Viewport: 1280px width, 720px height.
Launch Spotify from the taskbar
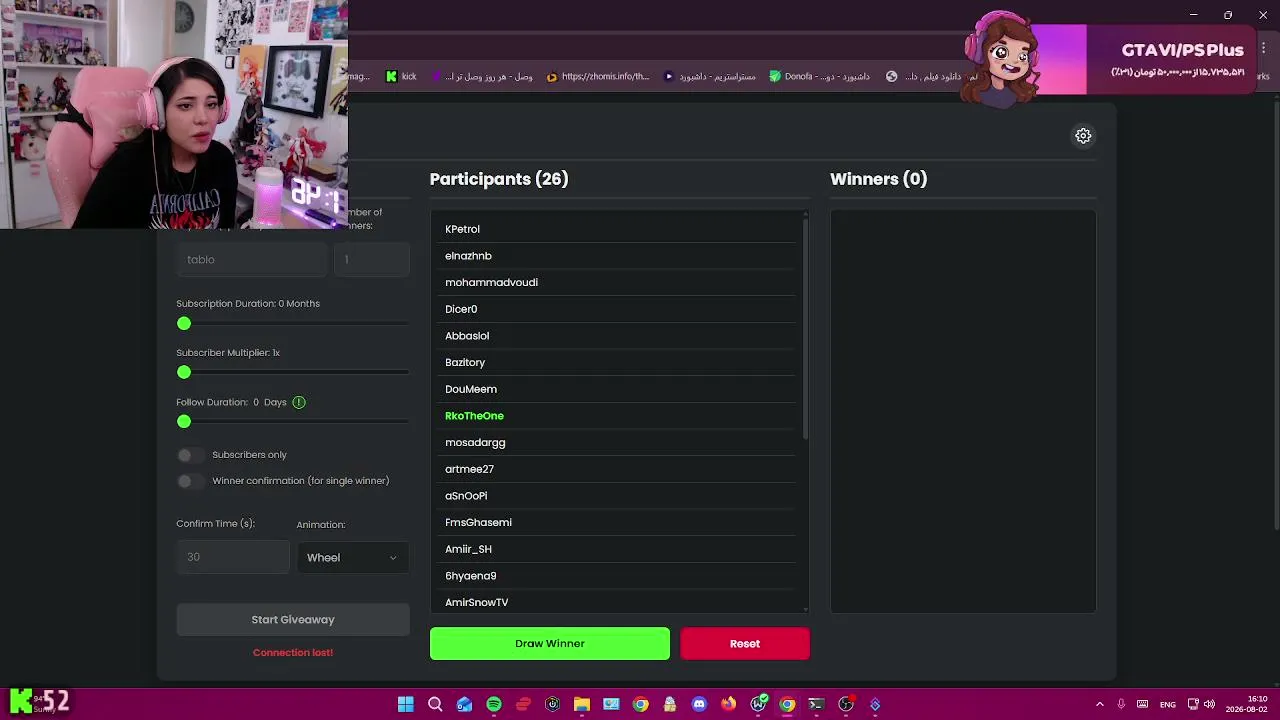point(494,704)
